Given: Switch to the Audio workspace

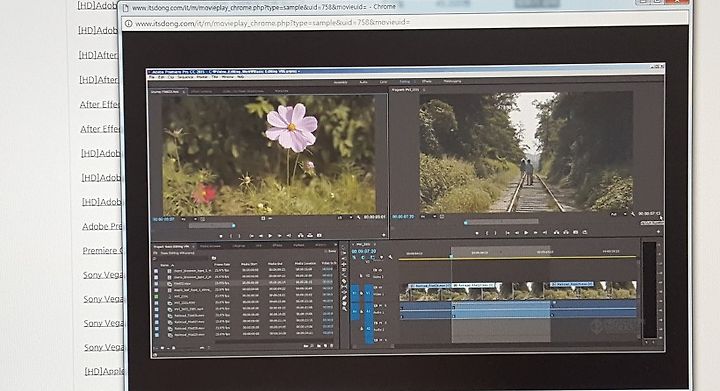Looking at the screenshot, I should 363,82.
